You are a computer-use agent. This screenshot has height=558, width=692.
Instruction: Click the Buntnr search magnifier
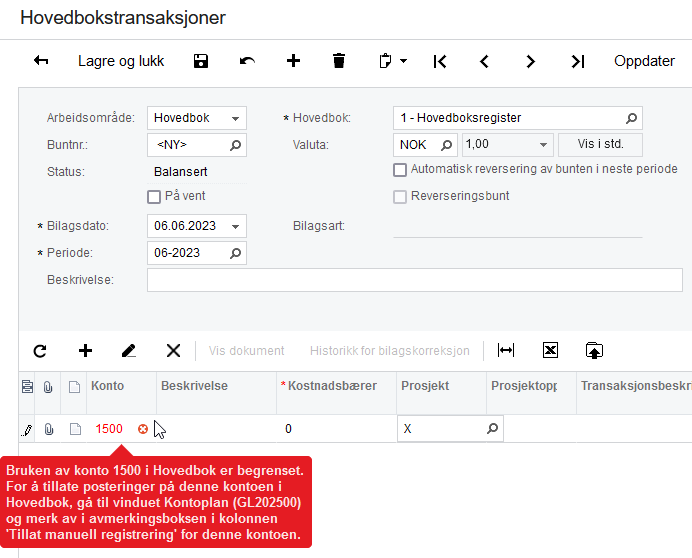tap(235, 145)
